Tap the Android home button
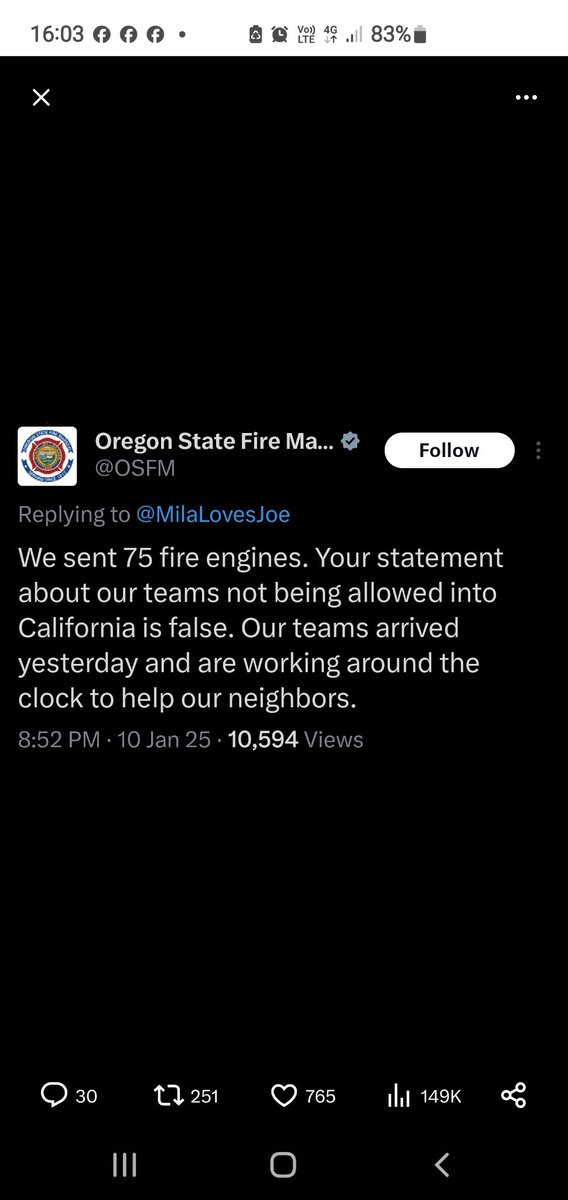This screenshot has width=568, height=1200. point(283,1164)
